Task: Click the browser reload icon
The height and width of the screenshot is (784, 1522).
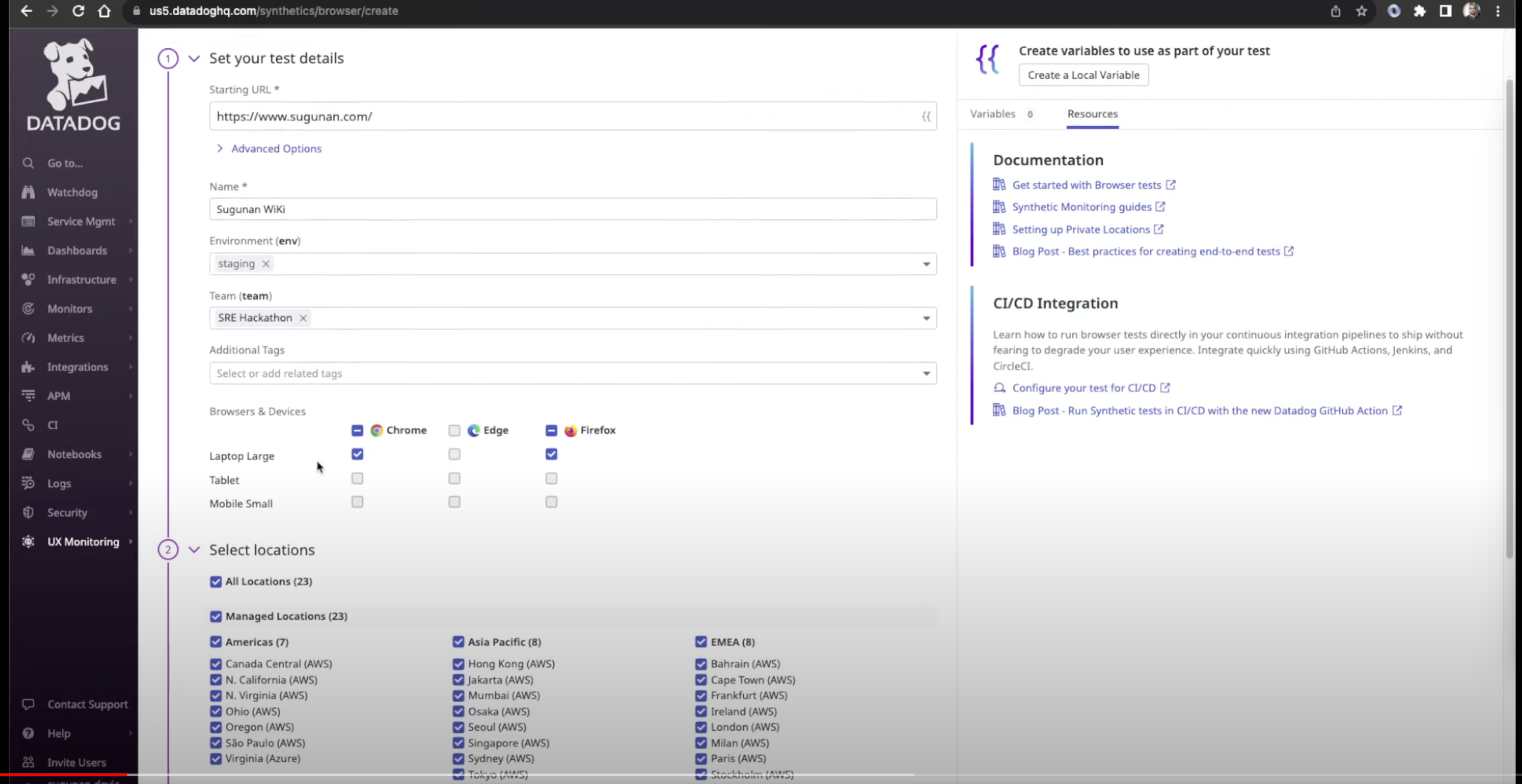Action: click(x=78, y=11)
